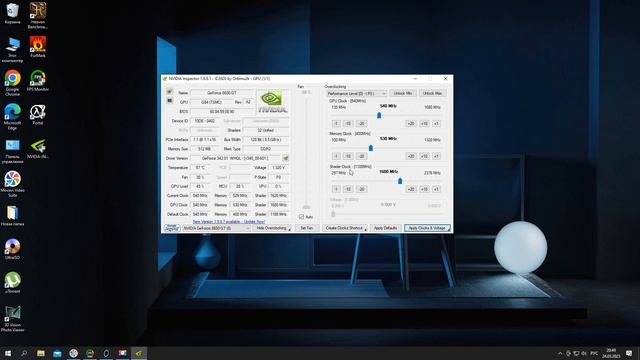Click Unlock Min button
Viewport: 640px width, 360px height.
click(403, 93)
